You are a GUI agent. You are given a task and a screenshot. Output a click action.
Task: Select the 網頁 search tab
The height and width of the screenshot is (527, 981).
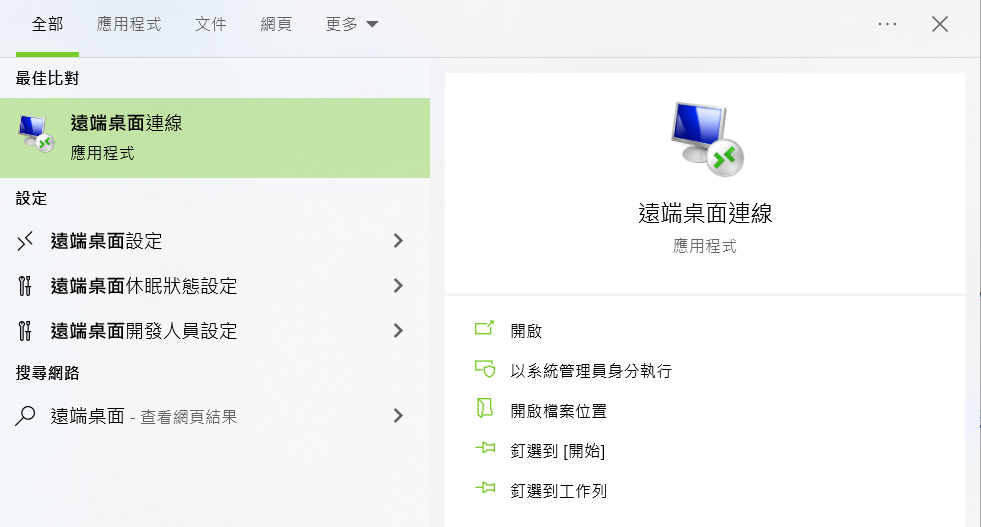click(x=276, y=24)
